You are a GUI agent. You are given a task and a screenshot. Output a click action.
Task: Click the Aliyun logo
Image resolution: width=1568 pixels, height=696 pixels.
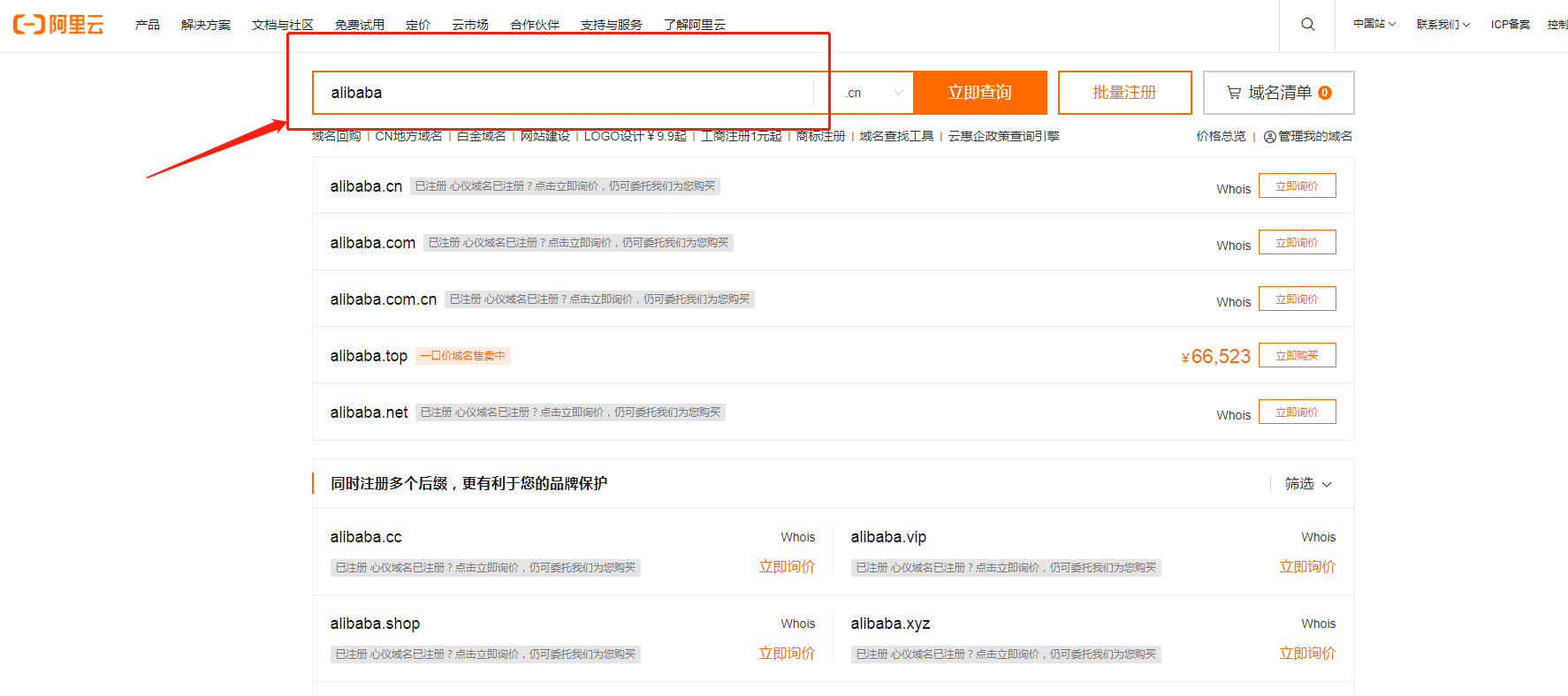58,25
